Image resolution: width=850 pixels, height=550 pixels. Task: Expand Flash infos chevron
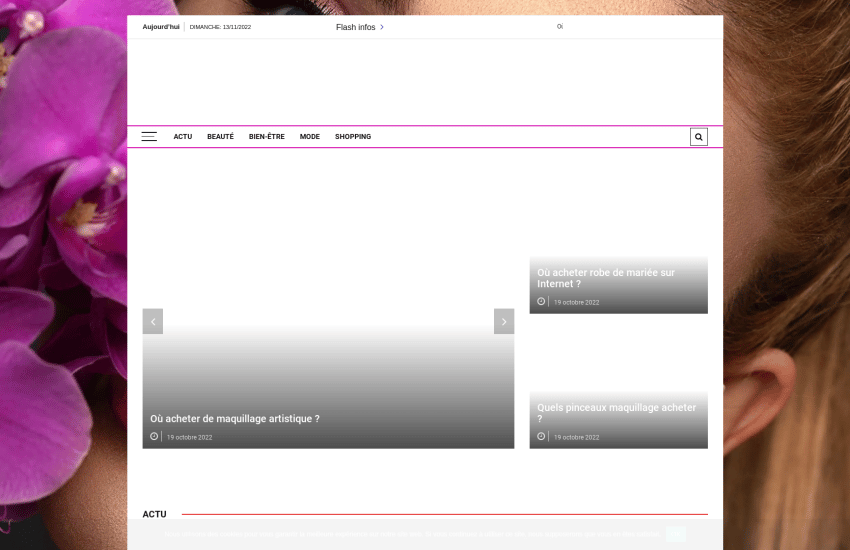[x=382, y=27]
